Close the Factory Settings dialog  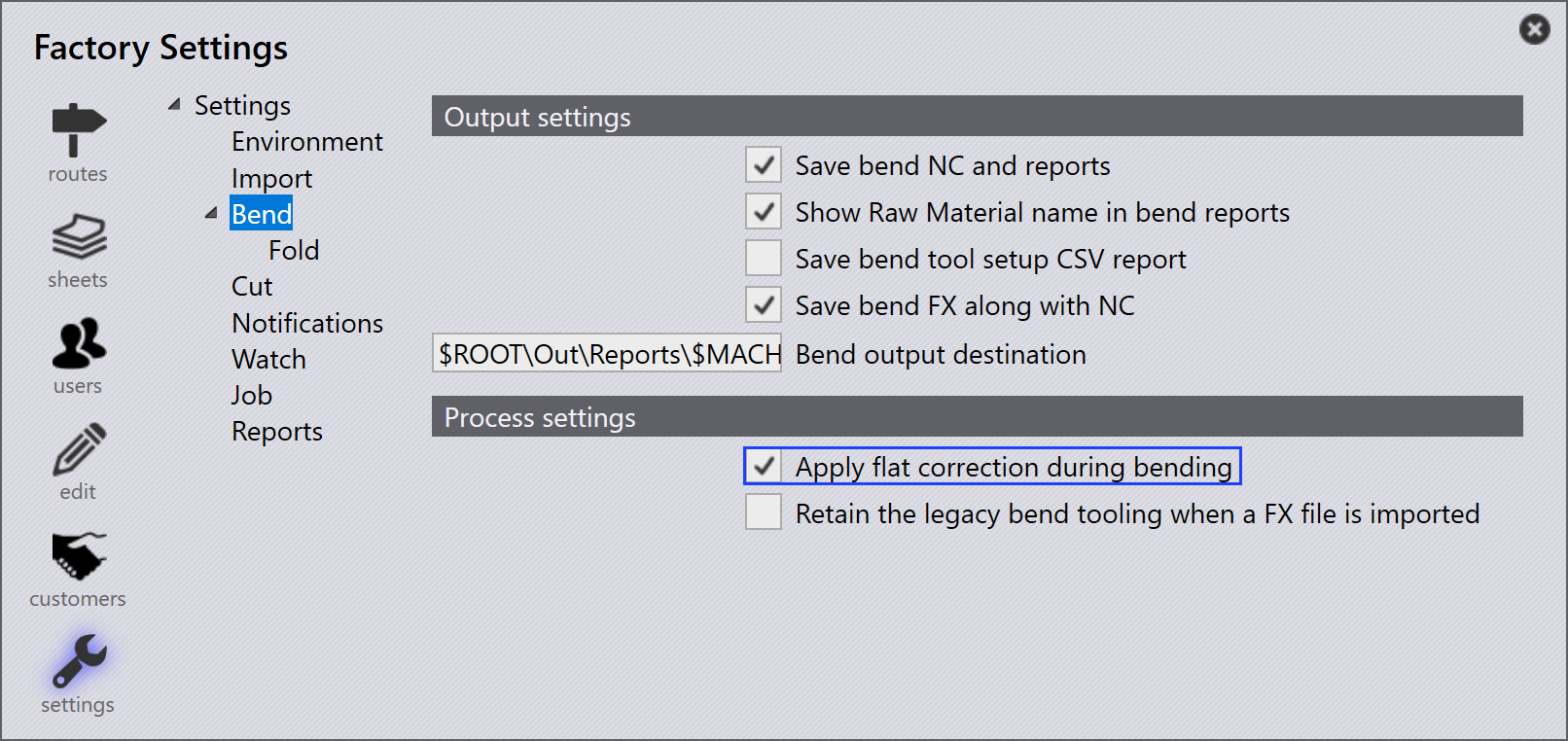click(1534, 29)
